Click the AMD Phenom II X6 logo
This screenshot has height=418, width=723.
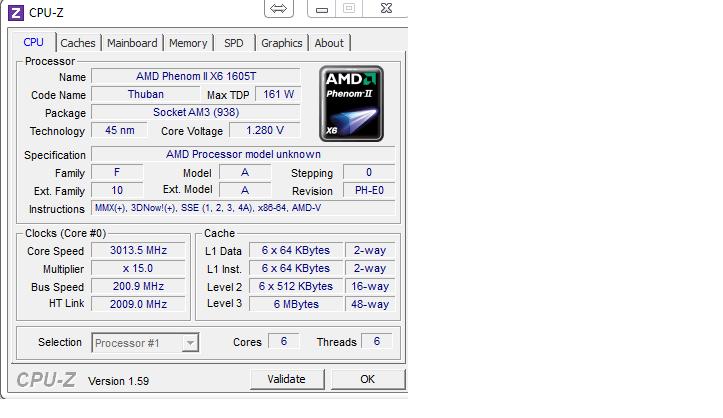pyautogui.click(x=352, y=104)
